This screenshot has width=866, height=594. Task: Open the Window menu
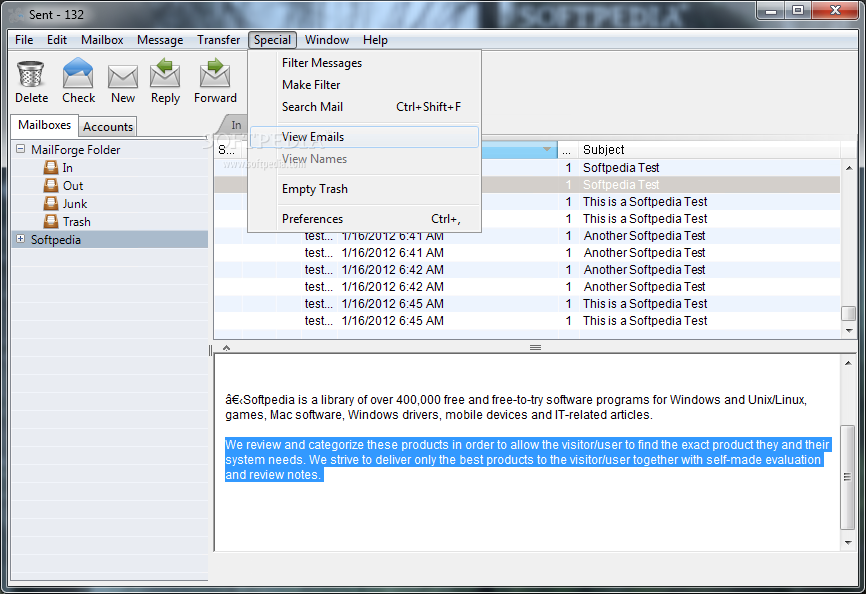[x=326, y=40]
